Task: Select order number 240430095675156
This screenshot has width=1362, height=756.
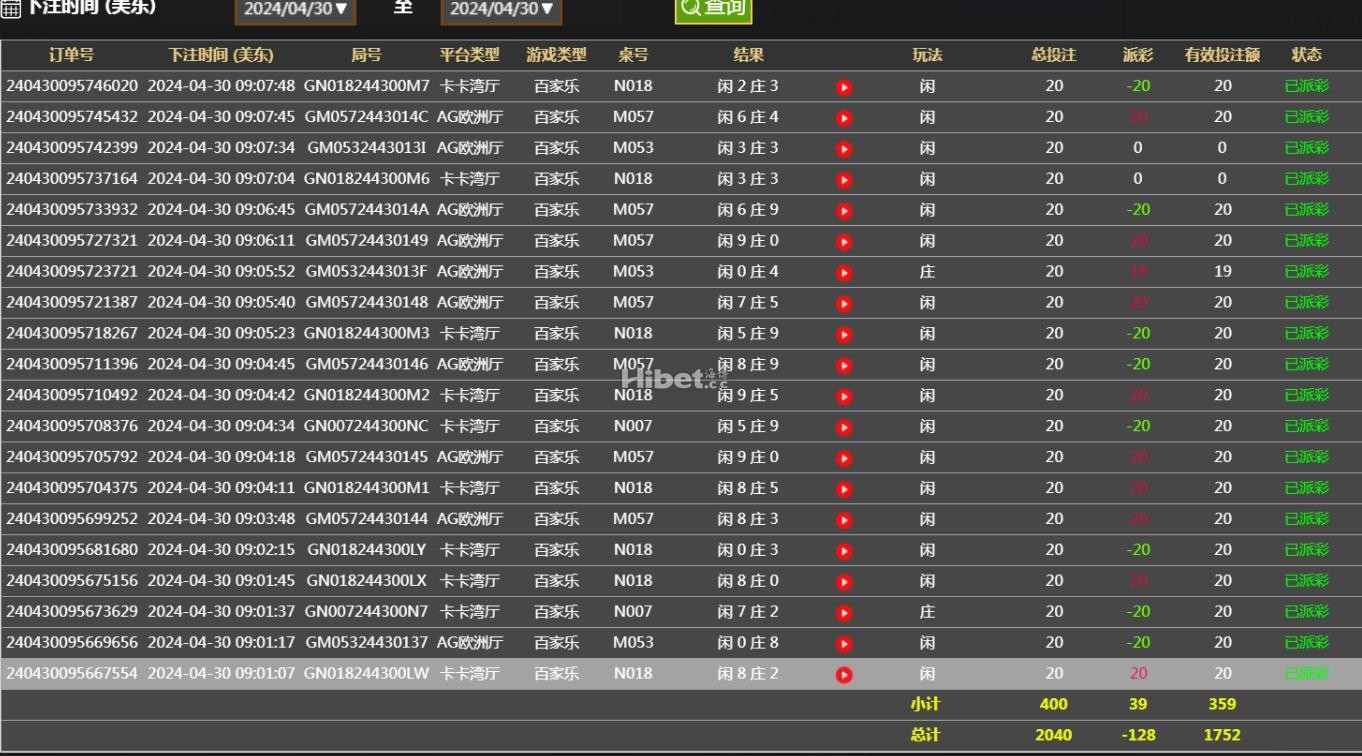Action: click(72, 581)
